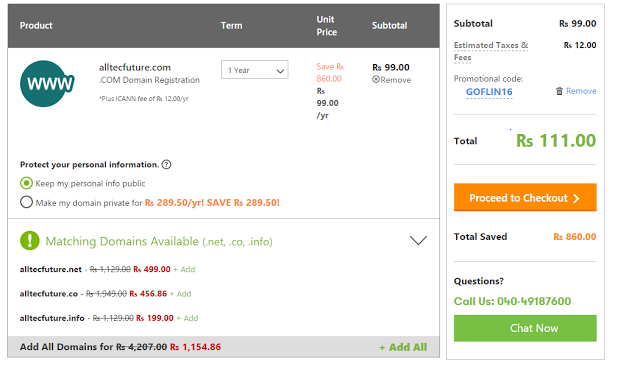Remove the promotional code GOFLIN16
This screenshot has width=640, height=366.
pos(576,91)
